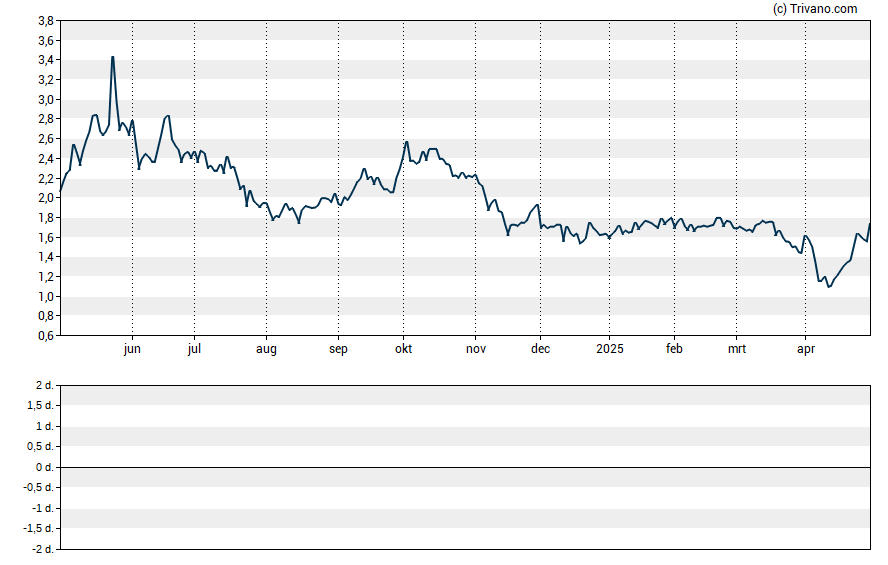Click the 2,6 price axis value
This screenshot has height=565, width=888.
pyautogui.click(x=46, y=139)
